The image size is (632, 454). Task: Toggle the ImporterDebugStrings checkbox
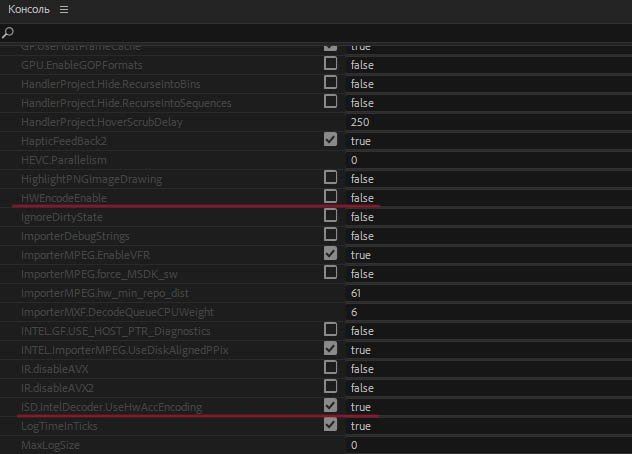point(331,234)
